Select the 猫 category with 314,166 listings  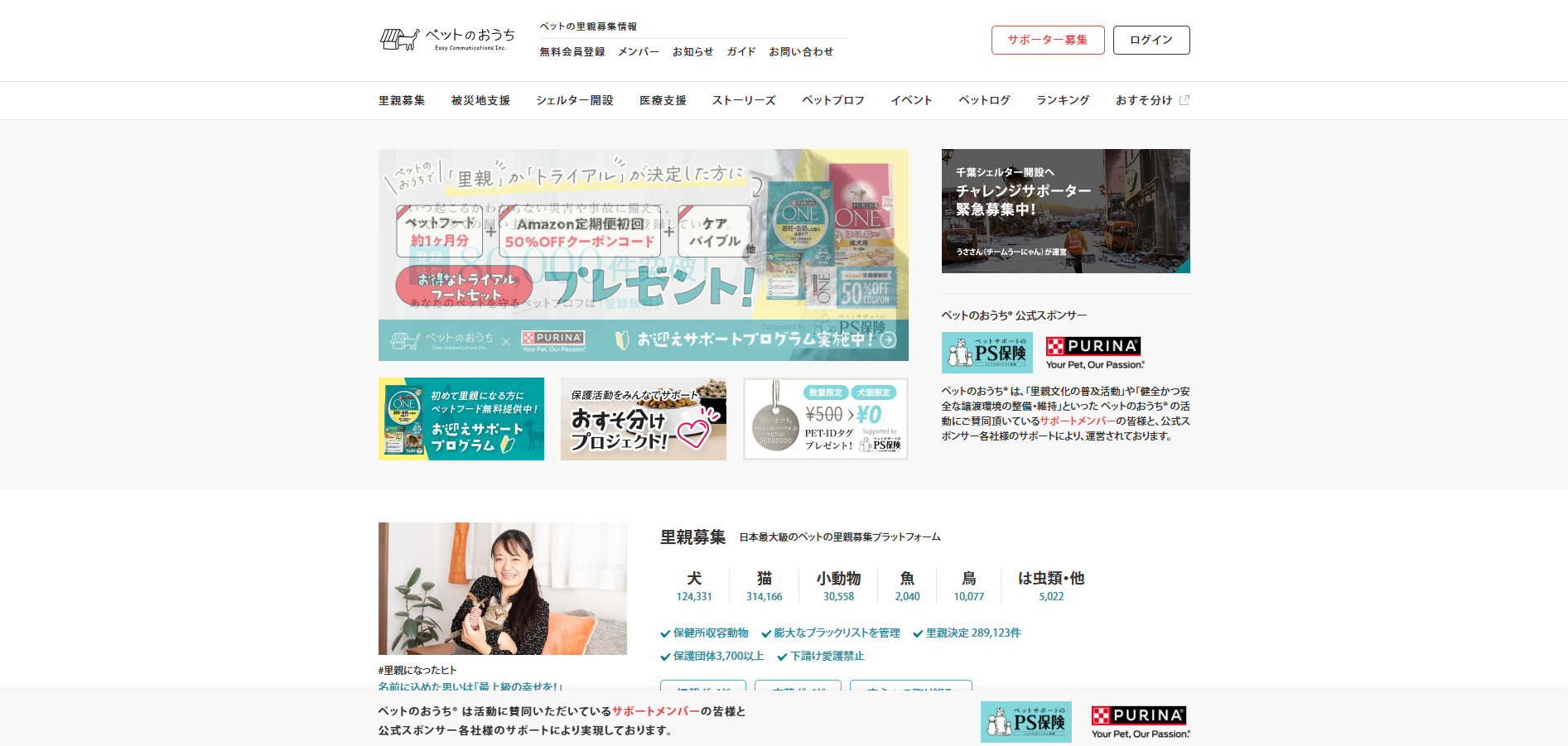pos(764,585)
